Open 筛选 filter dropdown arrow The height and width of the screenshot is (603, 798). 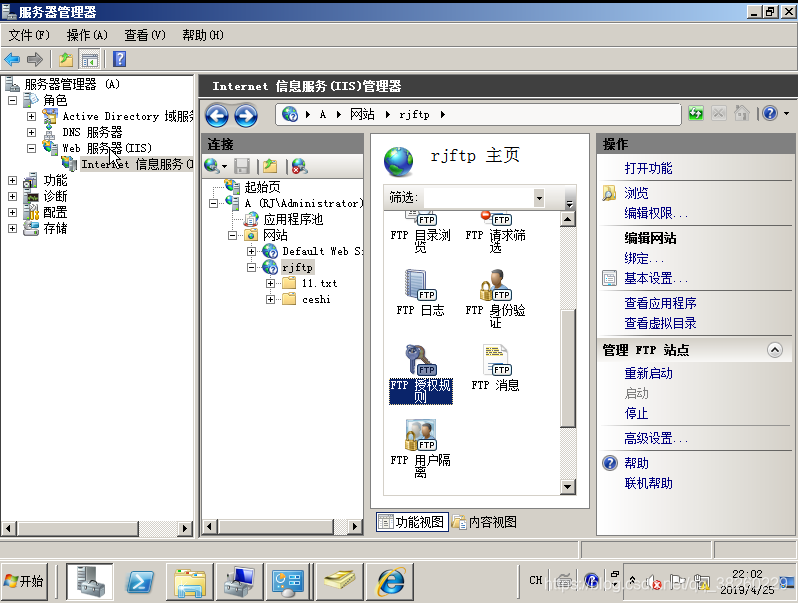coord(539,198)
